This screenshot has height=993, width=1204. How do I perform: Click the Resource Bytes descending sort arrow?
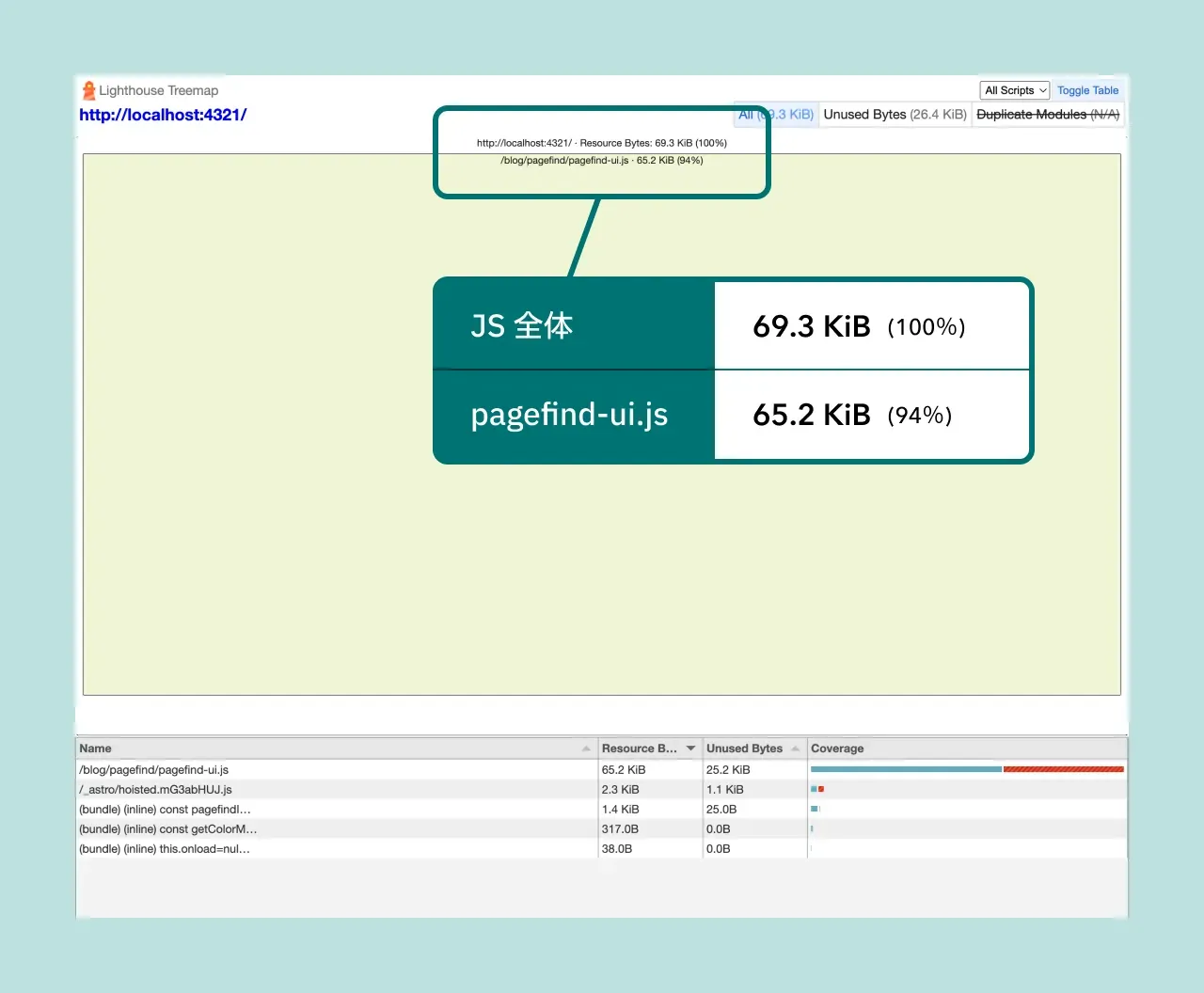click(x=690, y=749)
